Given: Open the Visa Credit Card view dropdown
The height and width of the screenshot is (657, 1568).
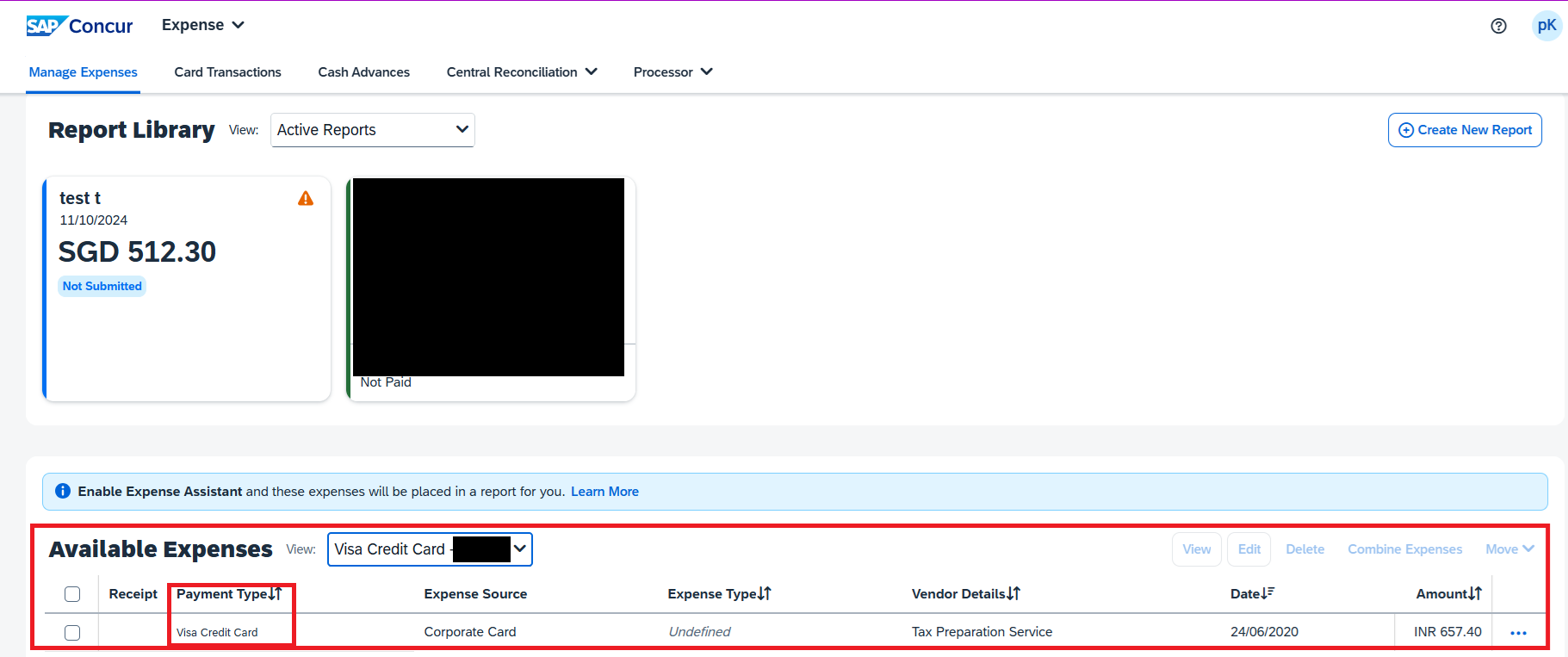Looking at the screenshot, I should tap(430, 549).
